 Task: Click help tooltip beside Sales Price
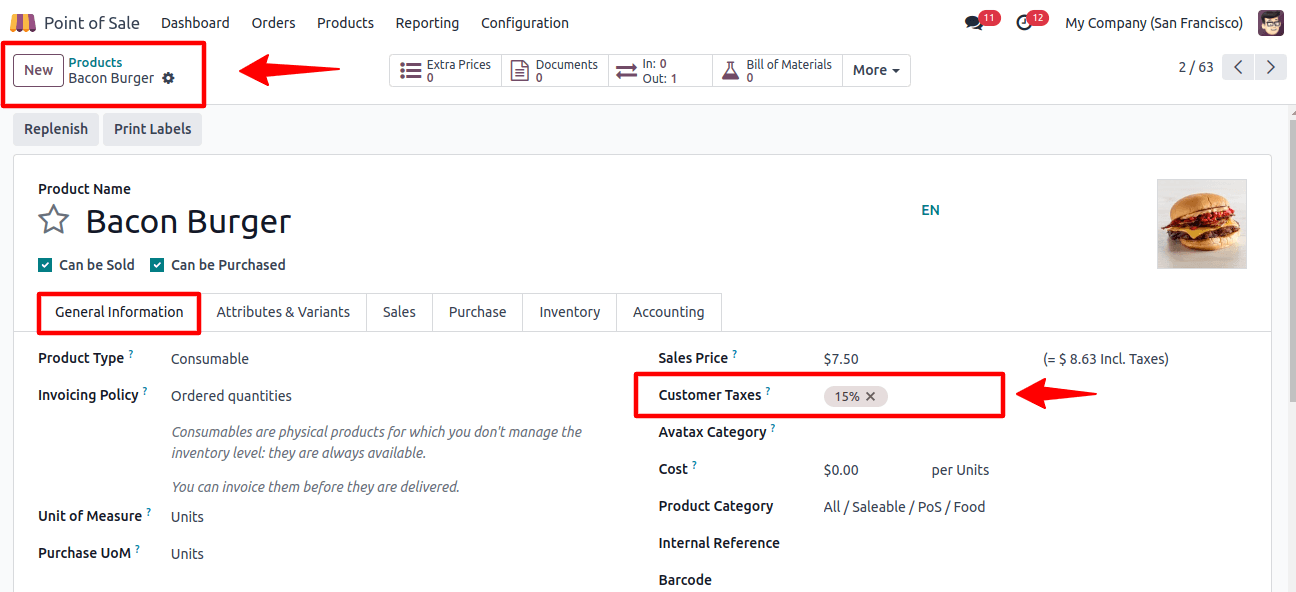[x=735, y=354]
